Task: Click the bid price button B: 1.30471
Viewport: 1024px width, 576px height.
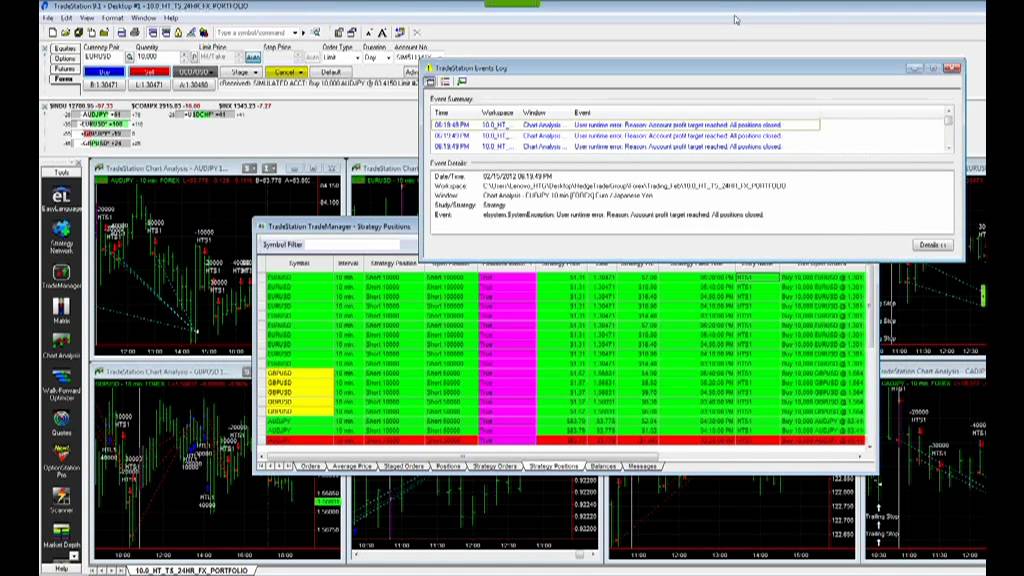Action: 104,85
